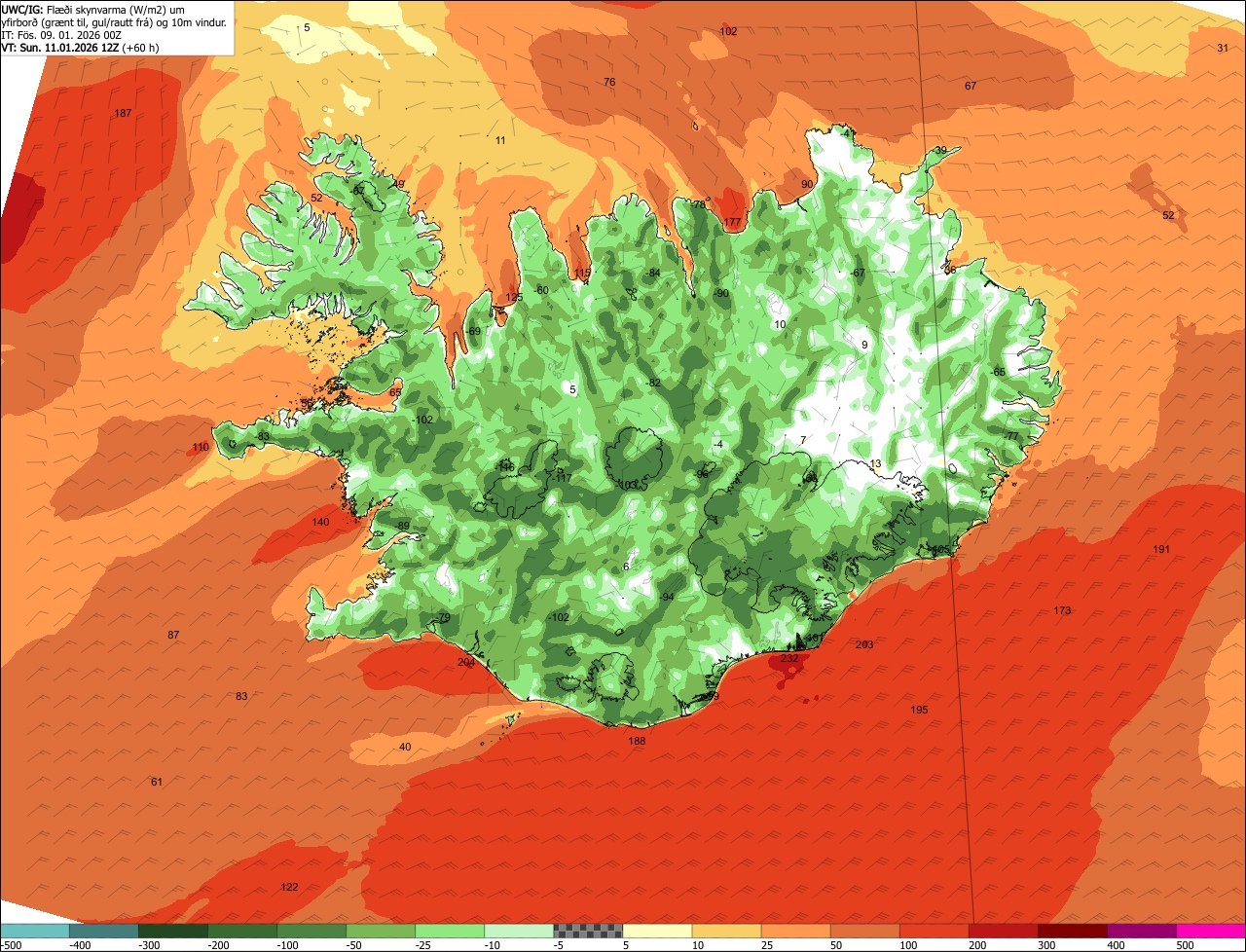The image size is (1246, 952).
Task: Click the 232 value off the southeast coast
Action: coord(789,658)
